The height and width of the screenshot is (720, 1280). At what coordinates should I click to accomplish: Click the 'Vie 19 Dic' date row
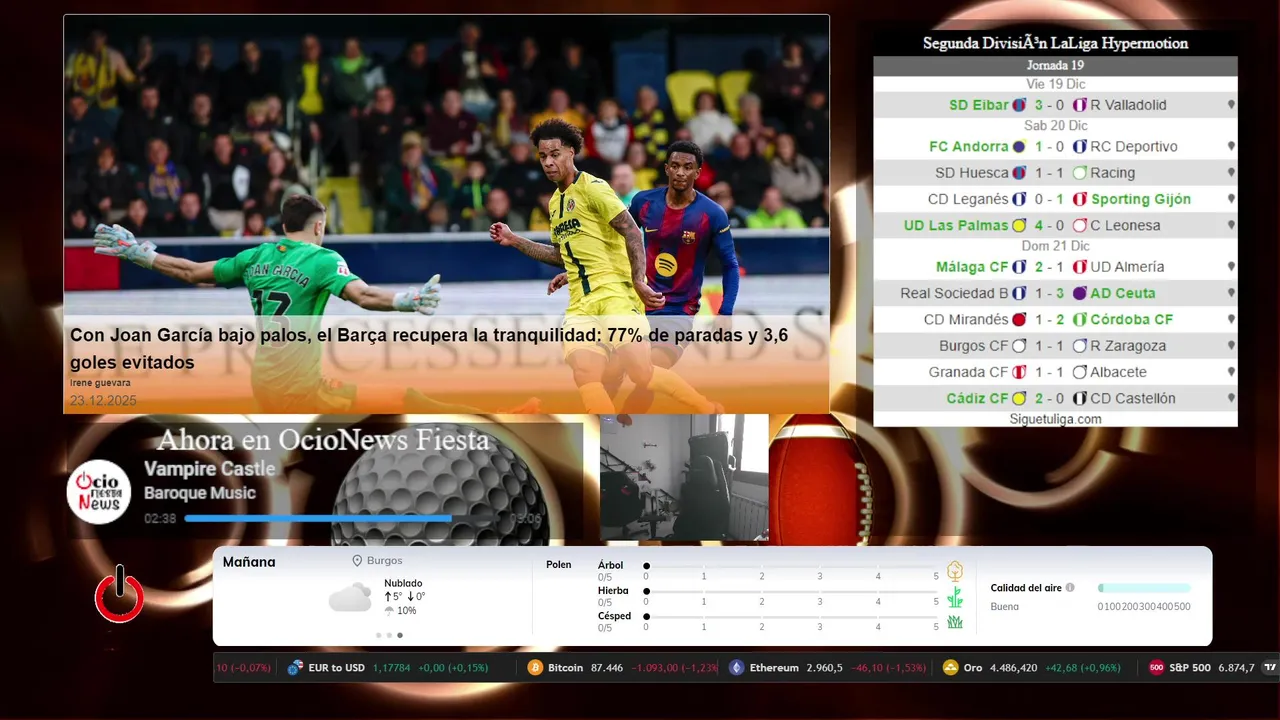tap(1055, 84)
